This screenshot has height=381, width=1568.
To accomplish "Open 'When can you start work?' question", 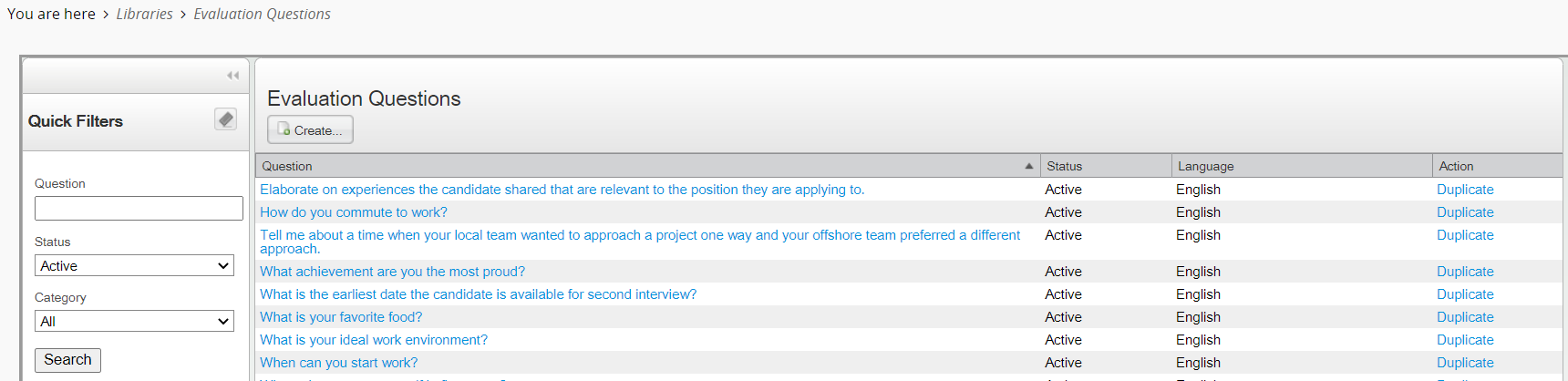I will pos(338,363).
